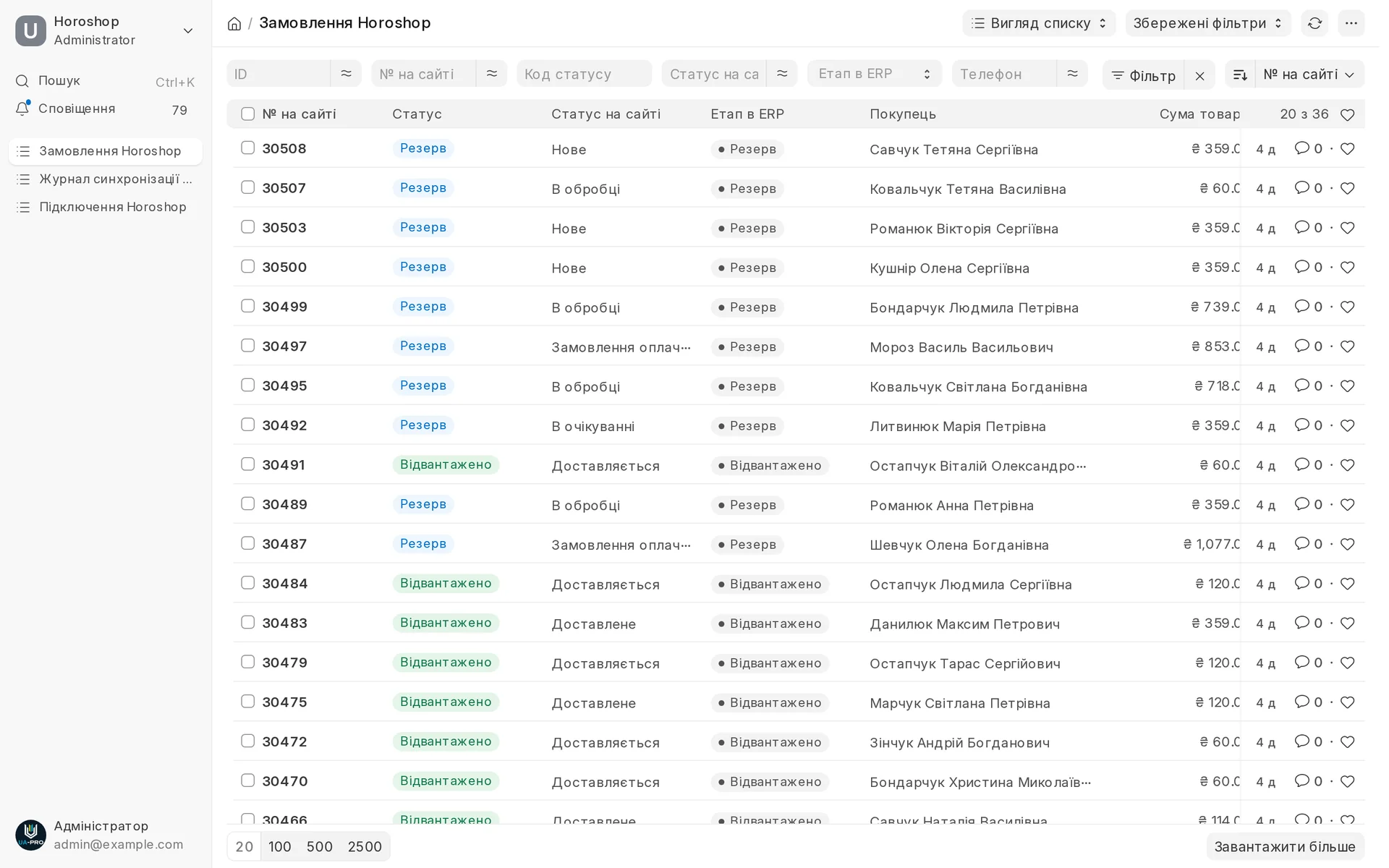Screen dimensions: 1389x868
Task: Open the Етап в ERP filter dropdown
Action: (x=874, y=74)
